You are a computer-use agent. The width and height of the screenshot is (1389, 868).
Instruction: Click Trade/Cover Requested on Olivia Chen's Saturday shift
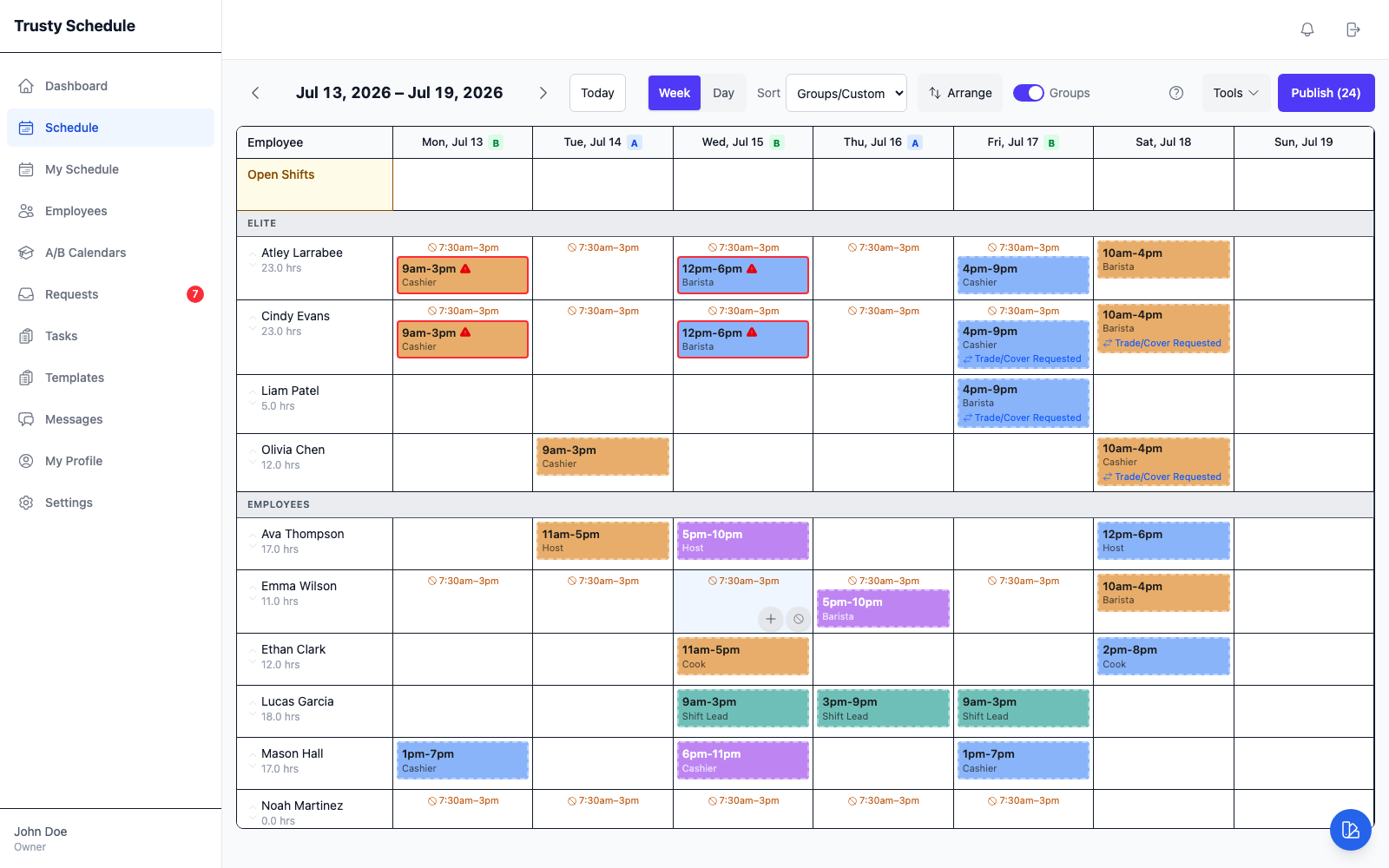coord(1162,477)
